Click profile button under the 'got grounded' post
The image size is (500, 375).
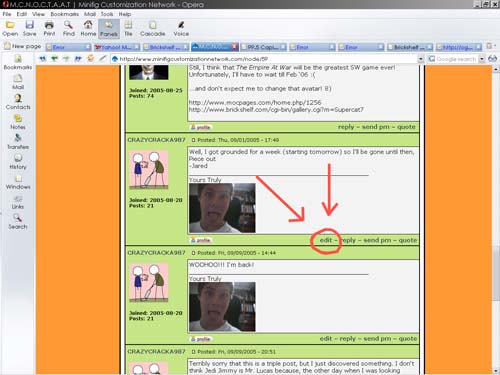pyautogui.click(x=201, y=240)
